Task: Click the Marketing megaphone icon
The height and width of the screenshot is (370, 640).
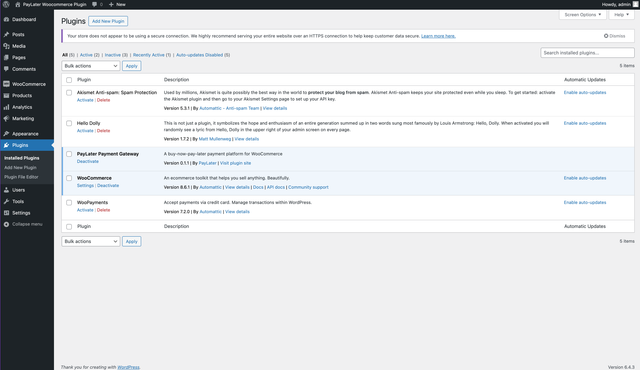Action: coord(6,118)
